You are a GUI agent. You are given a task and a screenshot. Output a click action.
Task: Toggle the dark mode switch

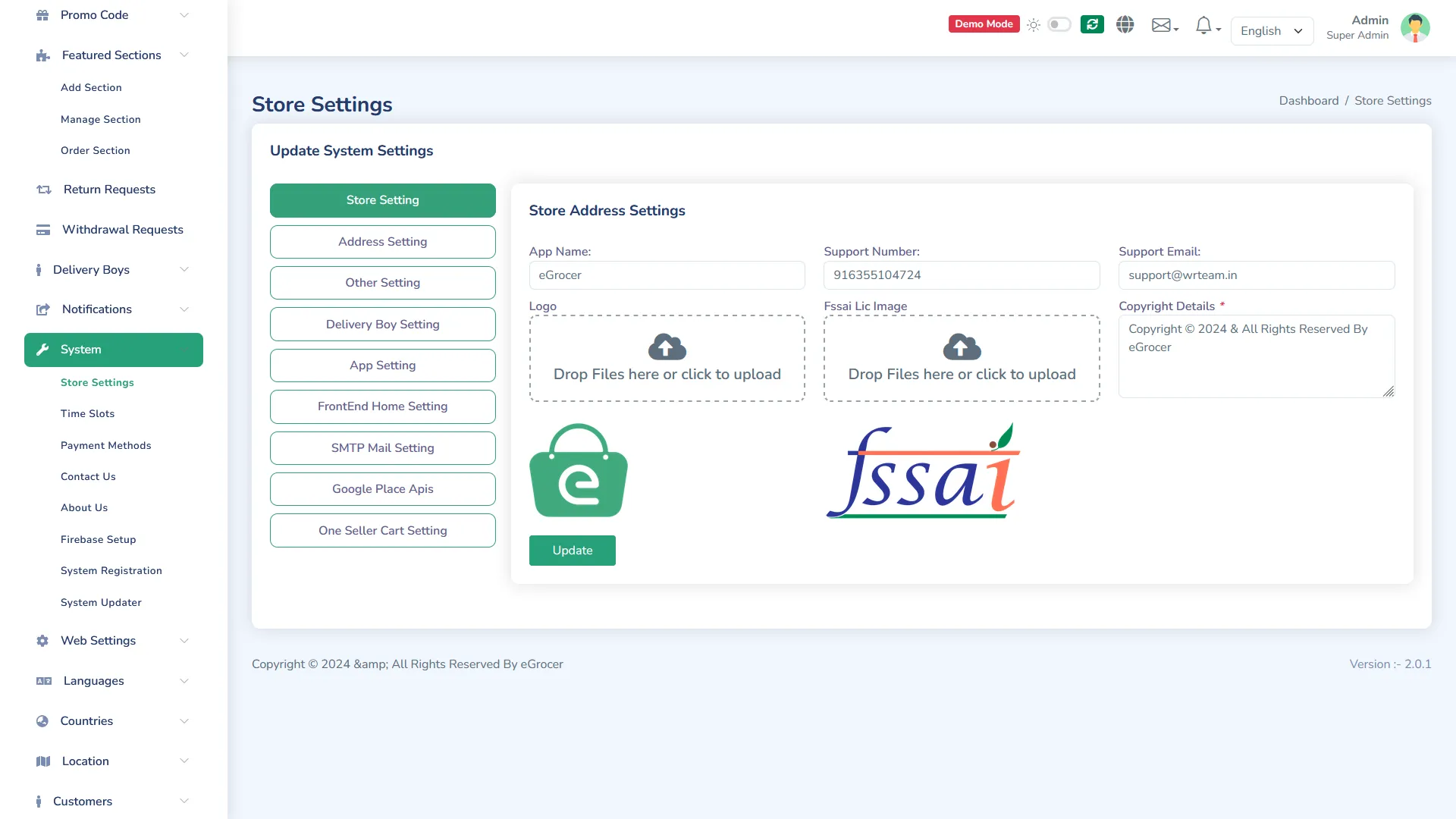click(x=1059, y=24)
